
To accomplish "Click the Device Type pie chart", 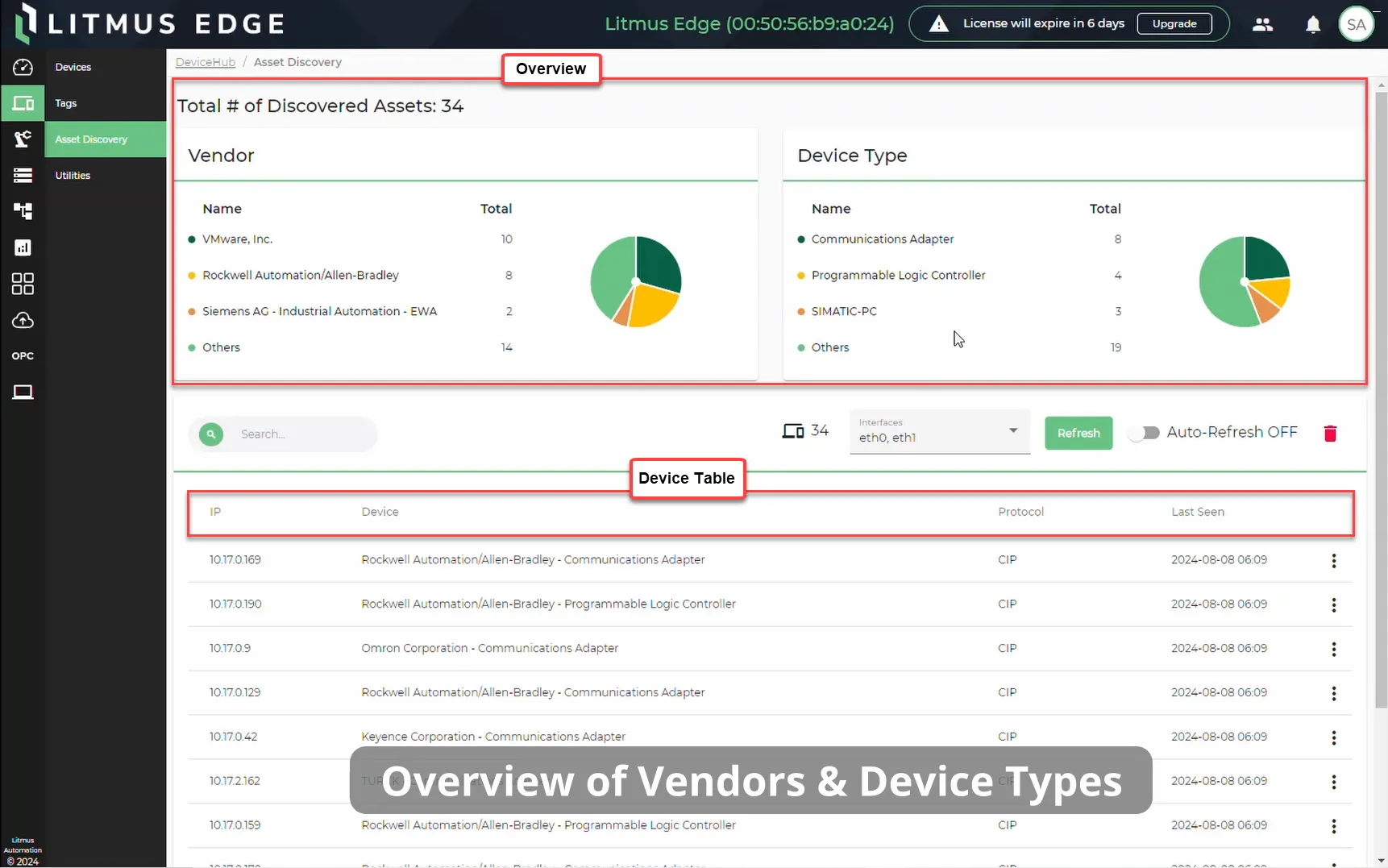I will (1245, 281).
